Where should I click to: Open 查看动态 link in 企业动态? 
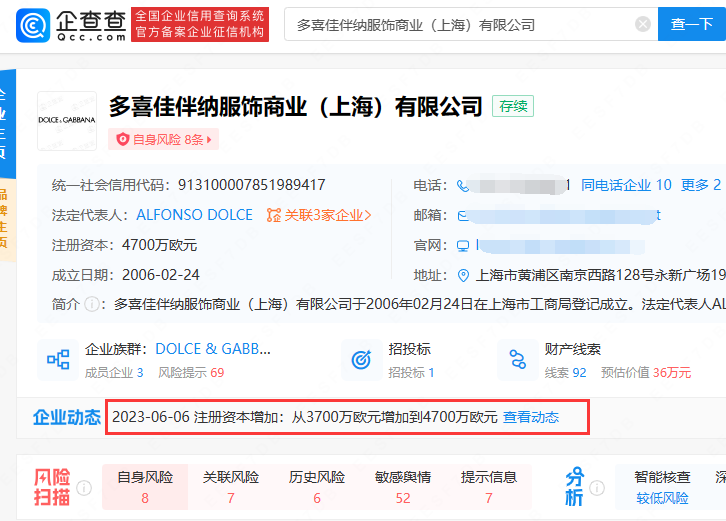[x=531, y=417]
